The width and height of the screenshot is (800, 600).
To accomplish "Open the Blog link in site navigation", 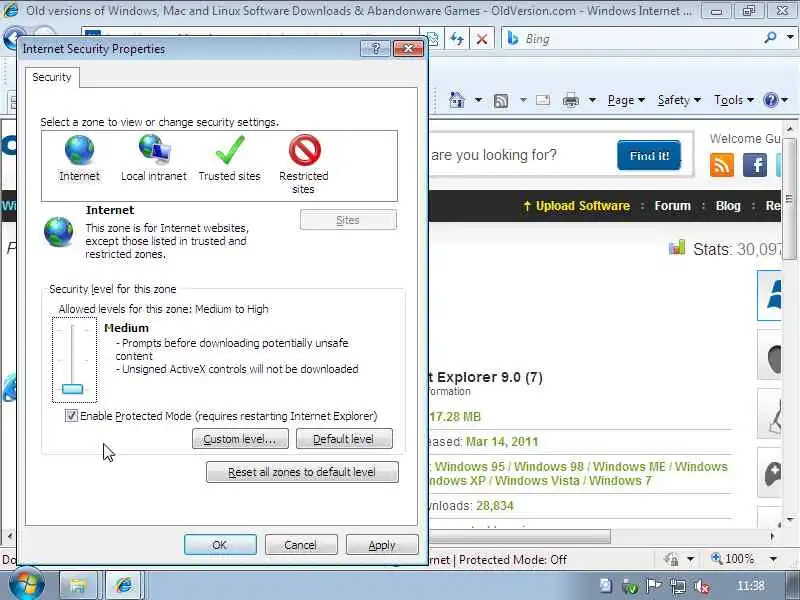I will click(728, 206).
